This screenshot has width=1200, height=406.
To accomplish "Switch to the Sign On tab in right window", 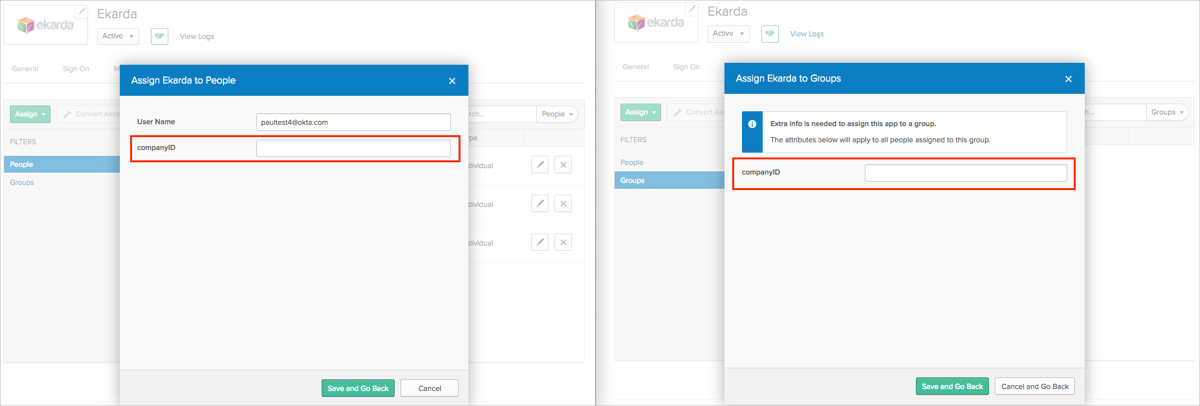I will [686, 67].
